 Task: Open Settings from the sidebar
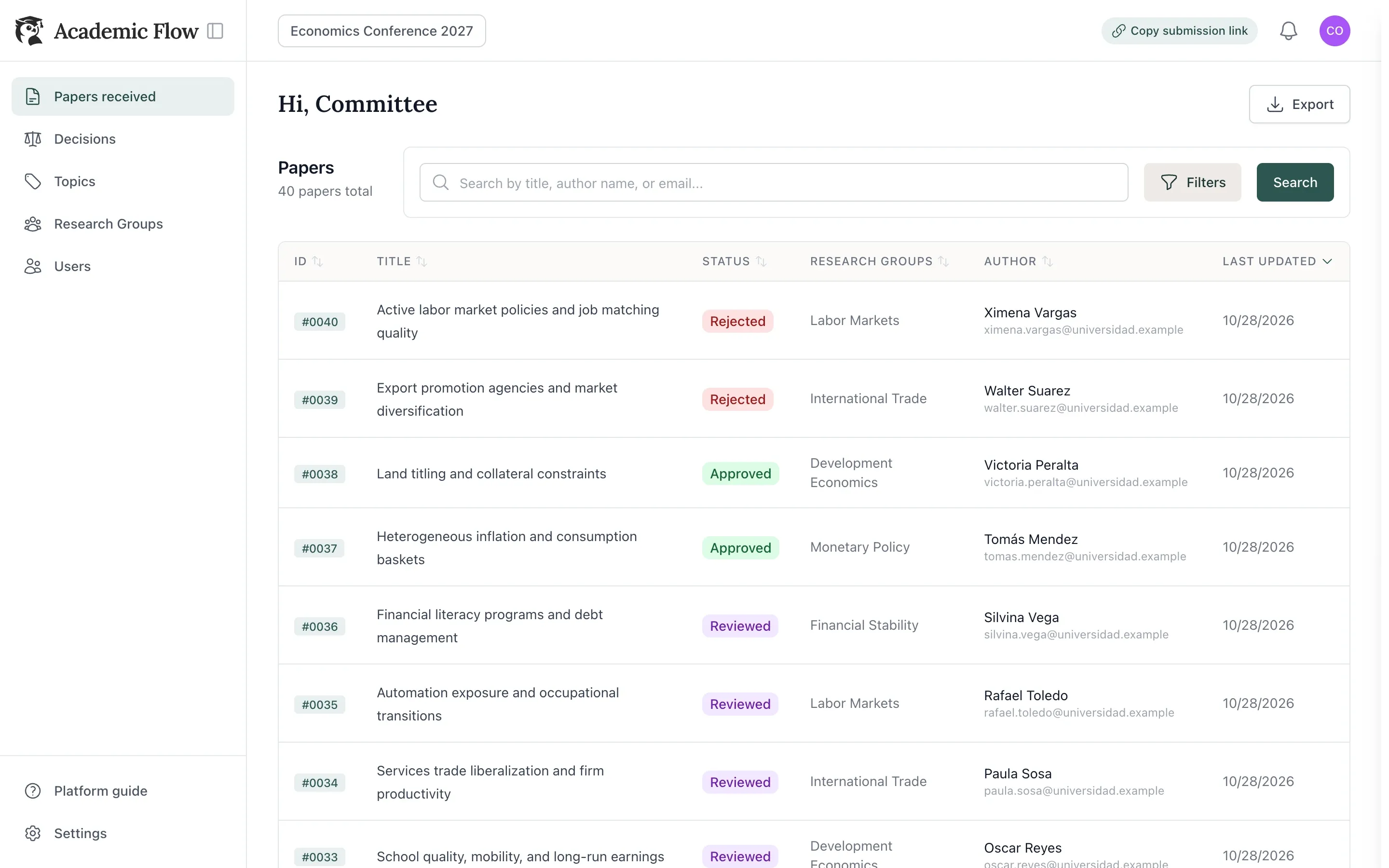click(x=123, y=834)
